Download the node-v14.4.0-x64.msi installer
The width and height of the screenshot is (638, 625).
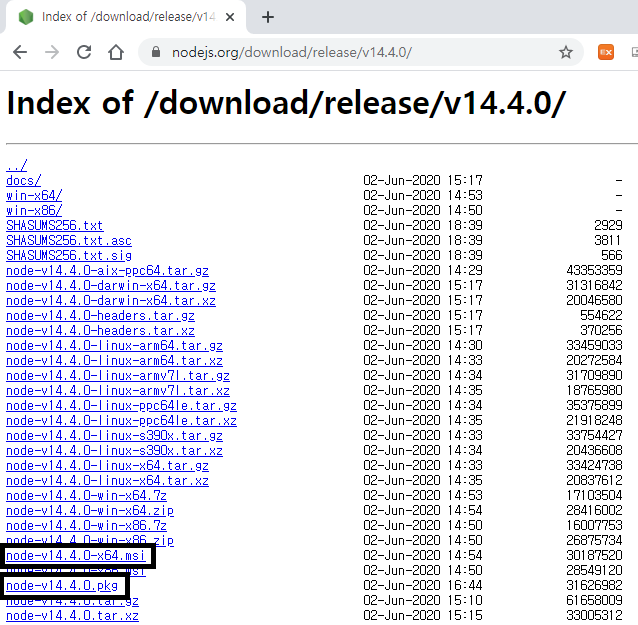tap(76, 556)
